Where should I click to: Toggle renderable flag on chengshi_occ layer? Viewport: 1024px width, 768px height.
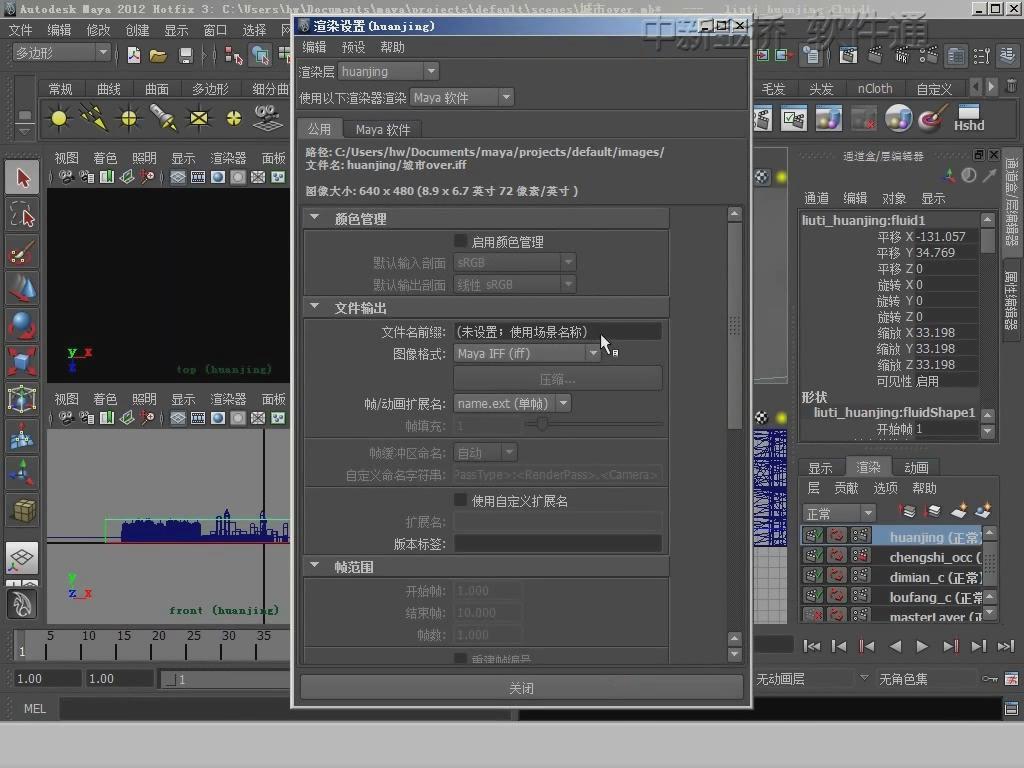coord(813,556)
